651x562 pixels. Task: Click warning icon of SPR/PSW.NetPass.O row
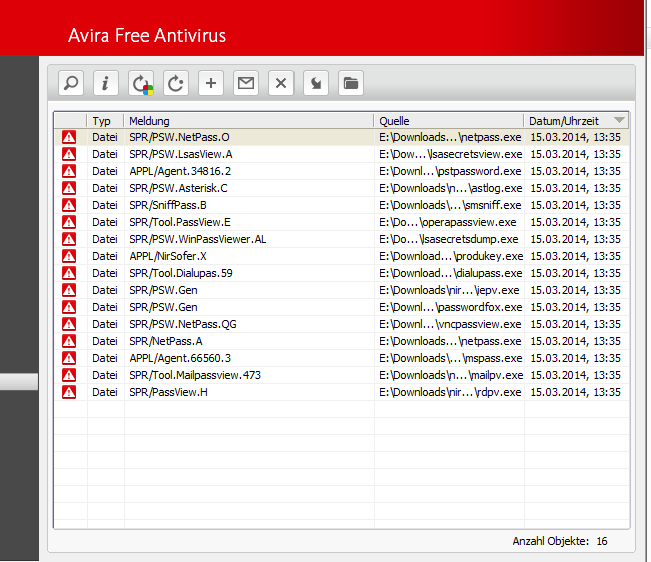(x=69, y=137)
